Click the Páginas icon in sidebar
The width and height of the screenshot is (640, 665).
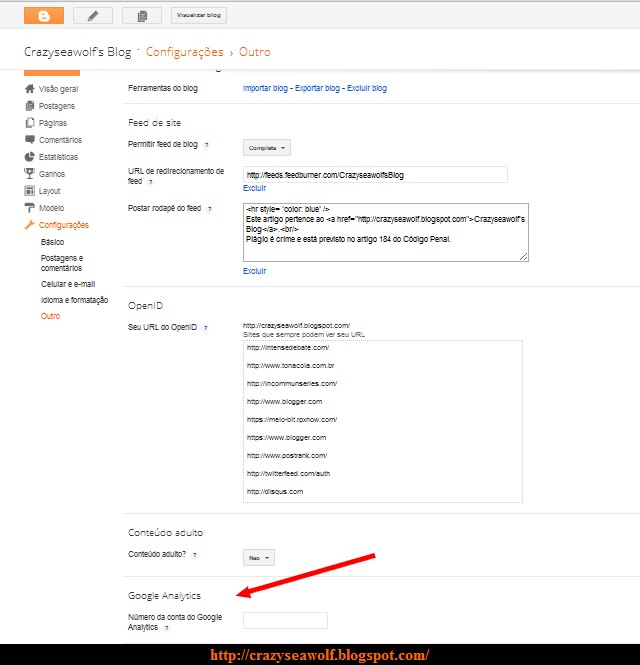click(30, 123)
